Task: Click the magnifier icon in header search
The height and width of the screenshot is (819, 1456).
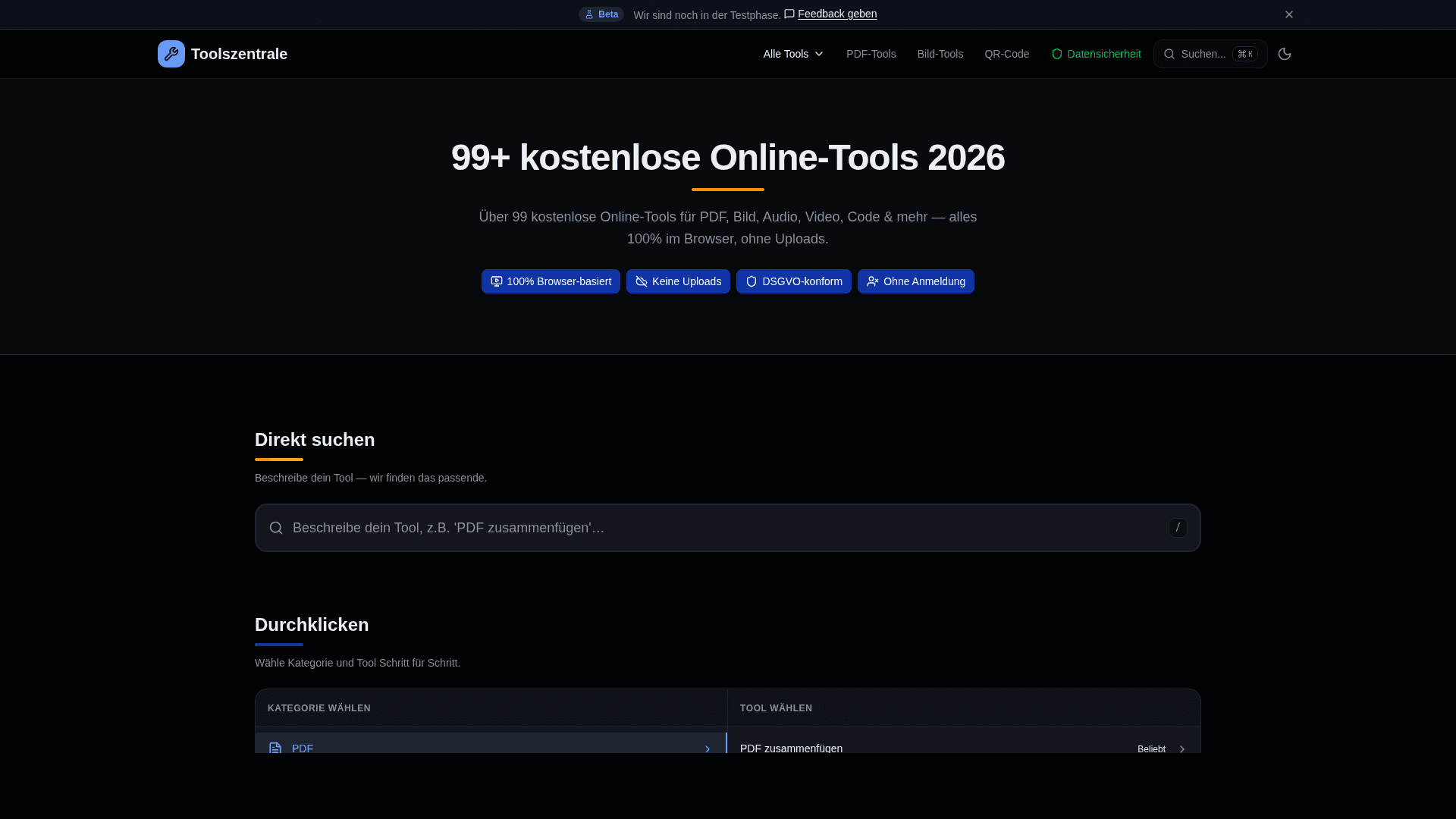Action: click(1169, 54)
